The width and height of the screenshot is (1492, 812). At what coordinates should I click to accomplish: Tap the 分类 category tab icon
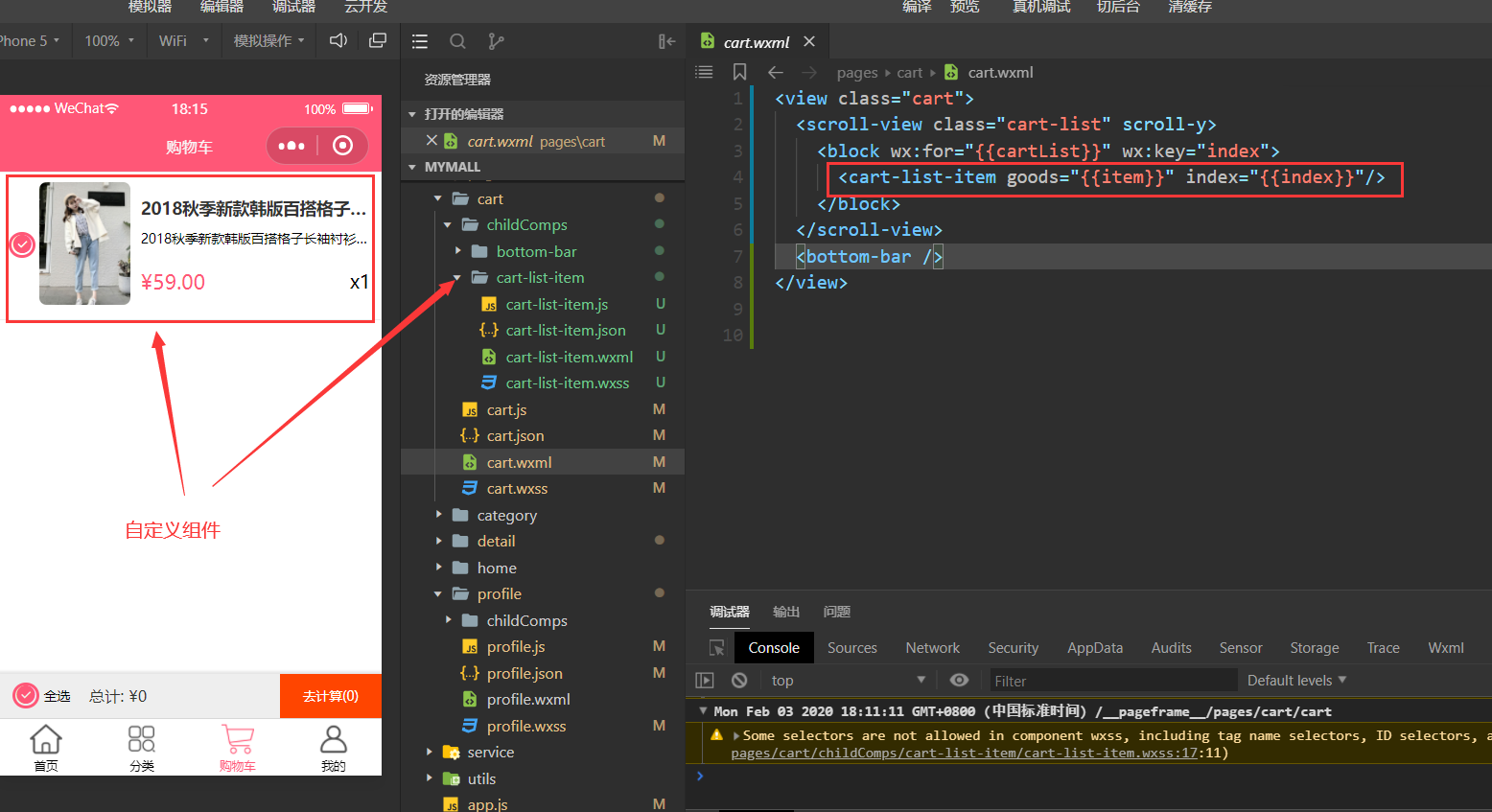tap(142, 747)
